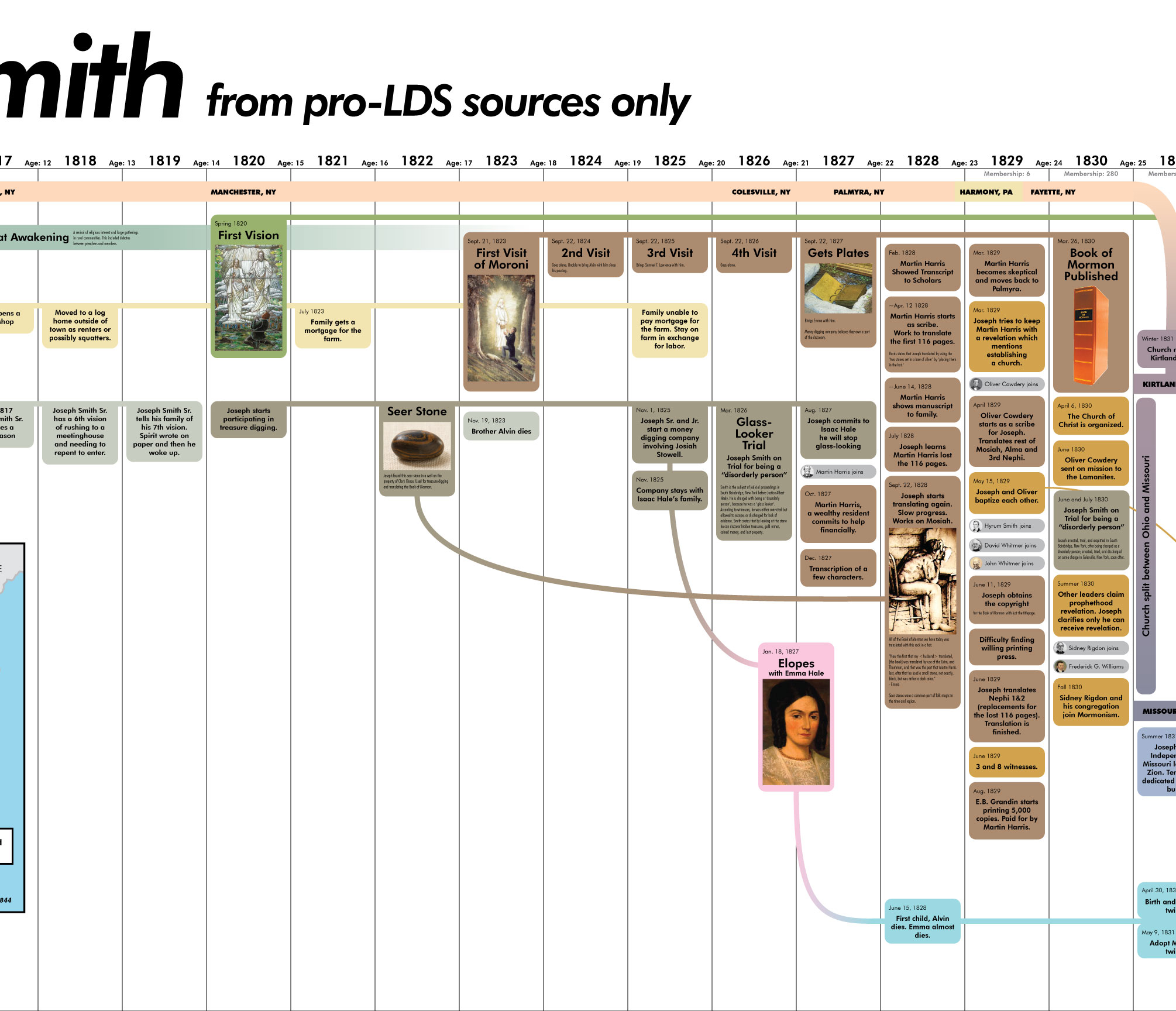
Task: Click the Oliver Cowdery portrait icon
Action: 976,384
